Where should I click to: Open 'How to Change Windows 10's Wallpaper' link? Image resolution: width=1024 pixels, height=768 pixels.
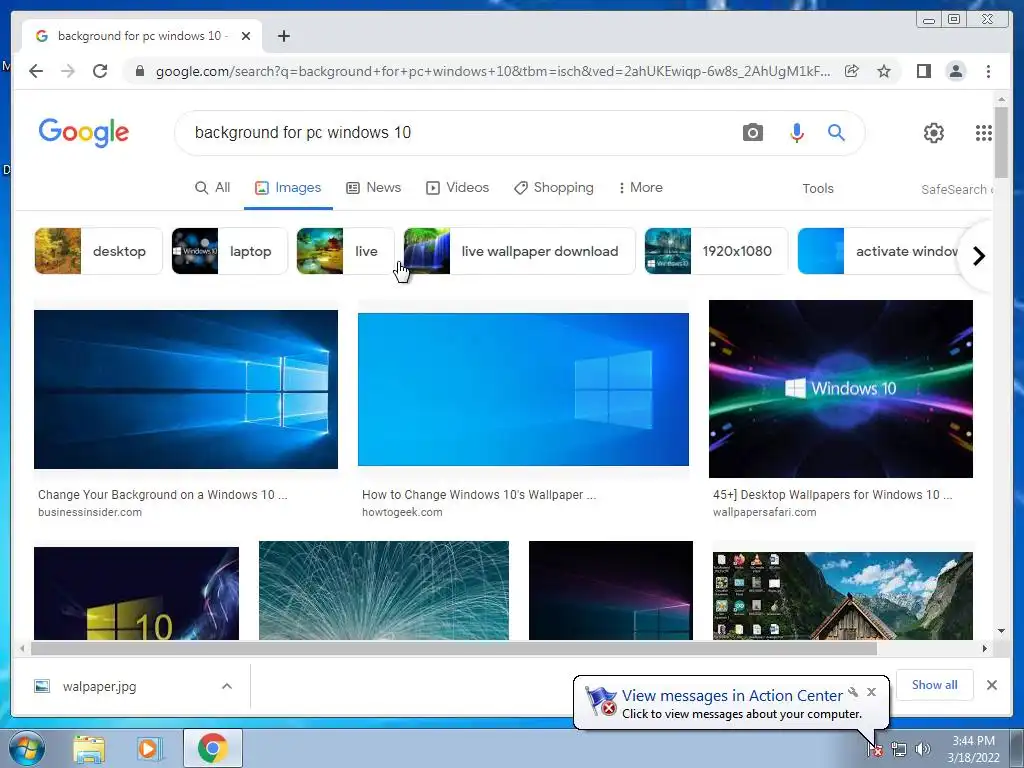click(479, 495)
